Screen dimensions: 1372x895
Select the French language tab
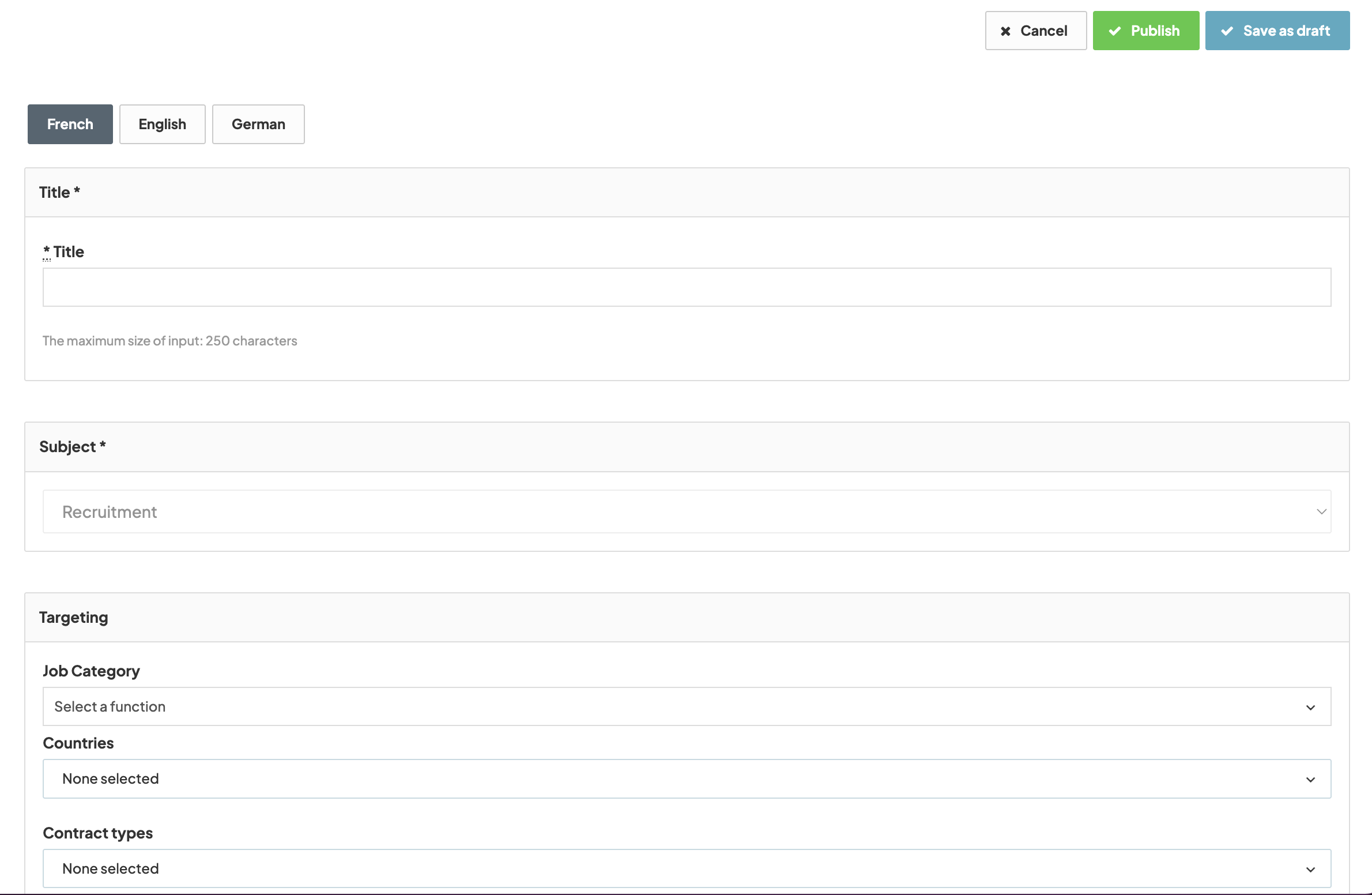(x=70, y=124)
